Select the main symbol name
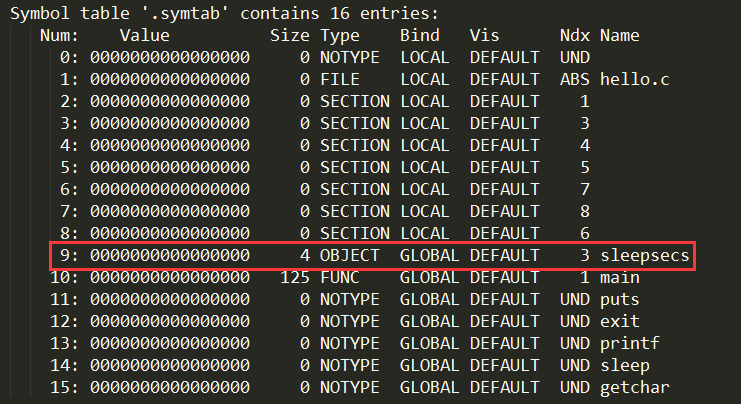 [x=620, y=277]
